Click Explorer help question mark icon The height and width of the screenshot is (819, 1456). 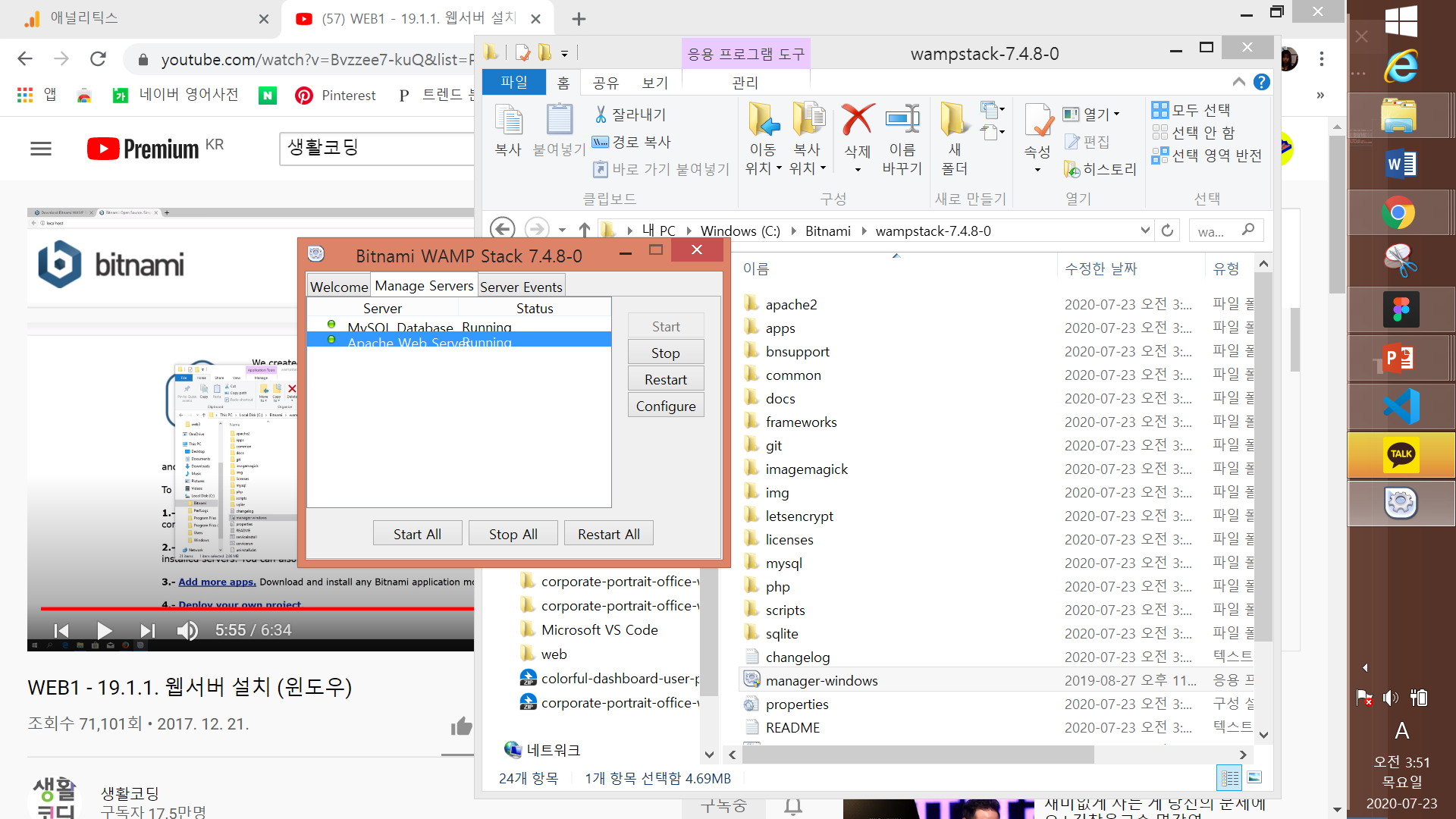[x=1262, y=82]
